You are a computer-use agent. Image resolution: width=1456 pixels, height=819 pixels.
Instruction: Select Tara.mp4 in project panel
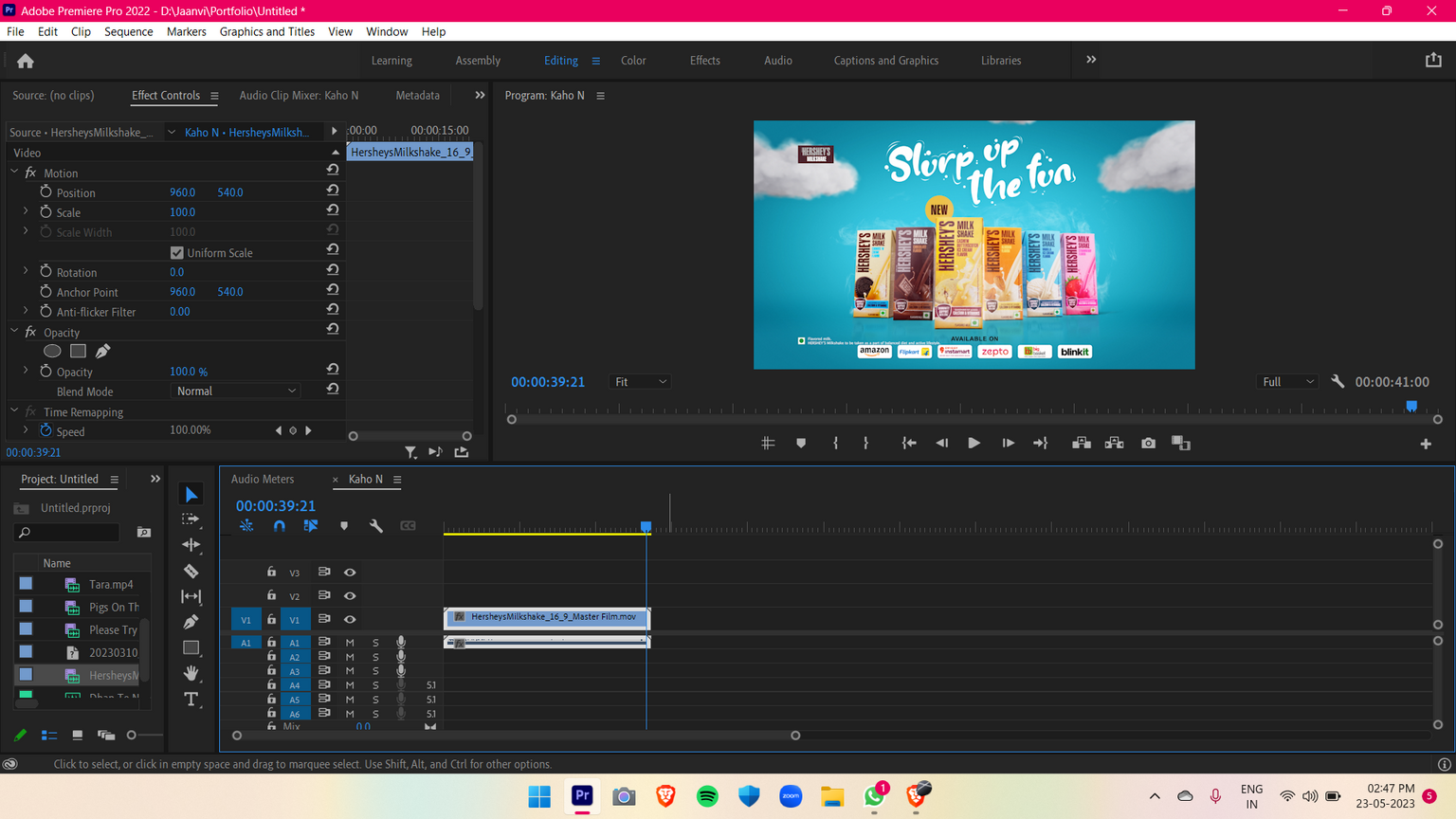(x=111, y=584)
